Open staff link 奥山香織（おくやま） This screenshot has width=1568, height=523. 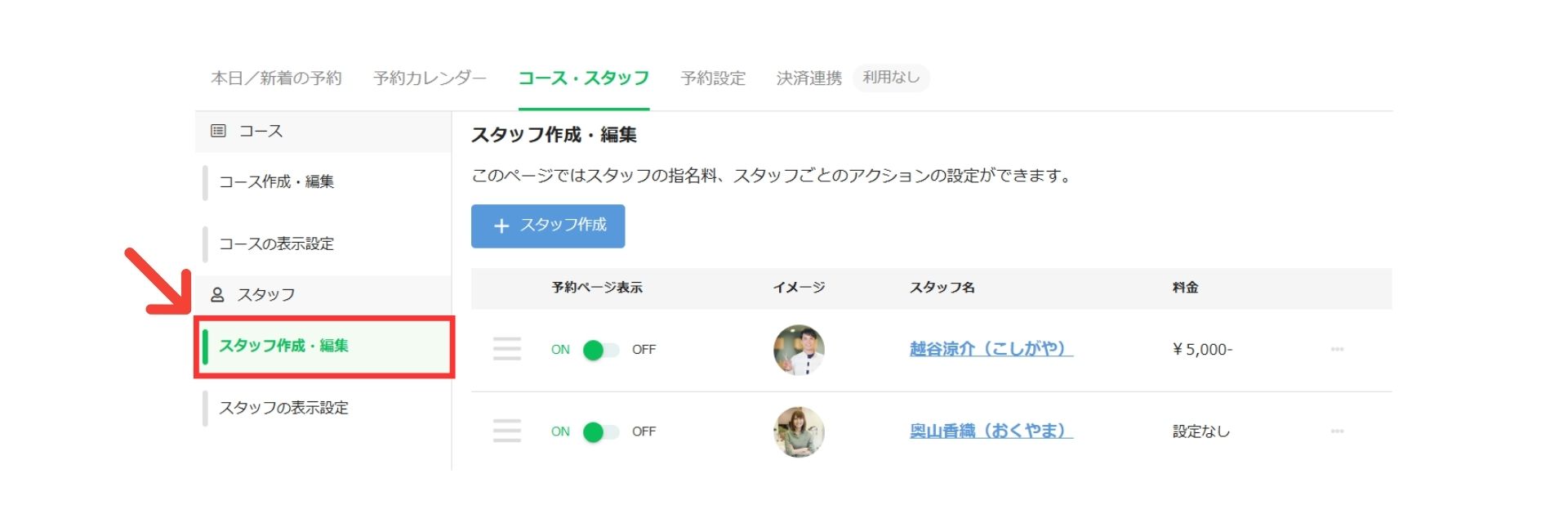point(991,431)
